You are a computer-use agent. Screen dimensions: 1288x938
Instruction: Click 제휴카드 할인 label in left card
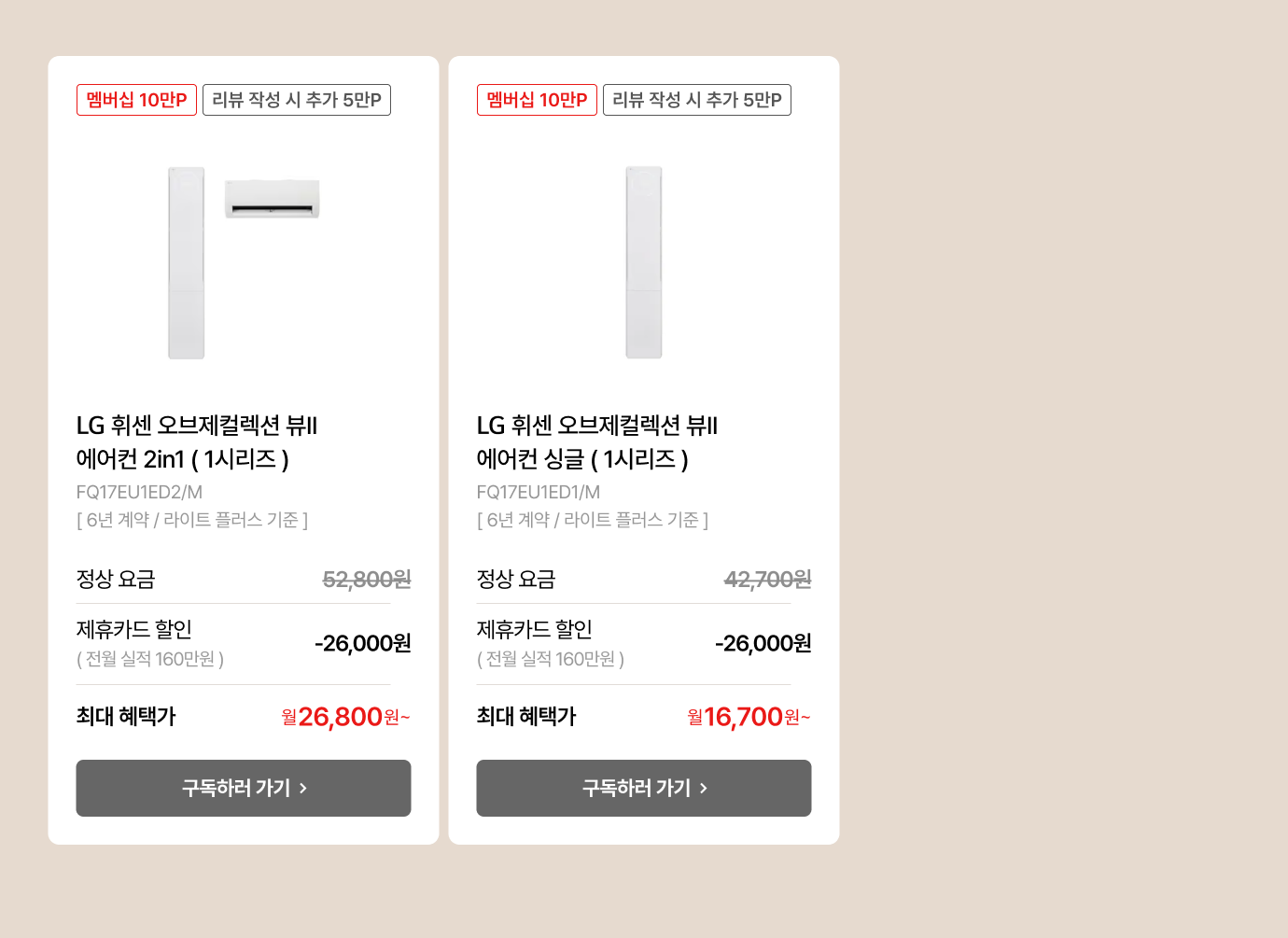coord(134,629)
